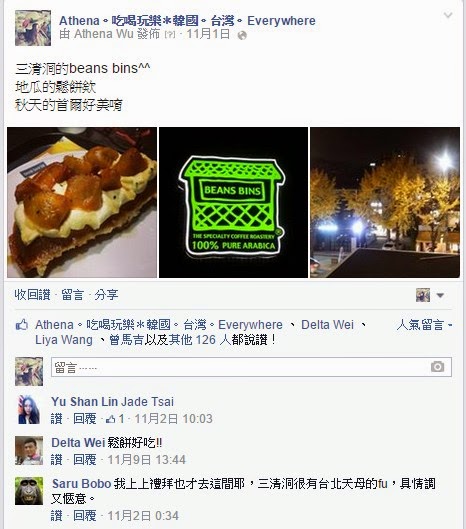Click 分享 to share the post

click(106, 295)
